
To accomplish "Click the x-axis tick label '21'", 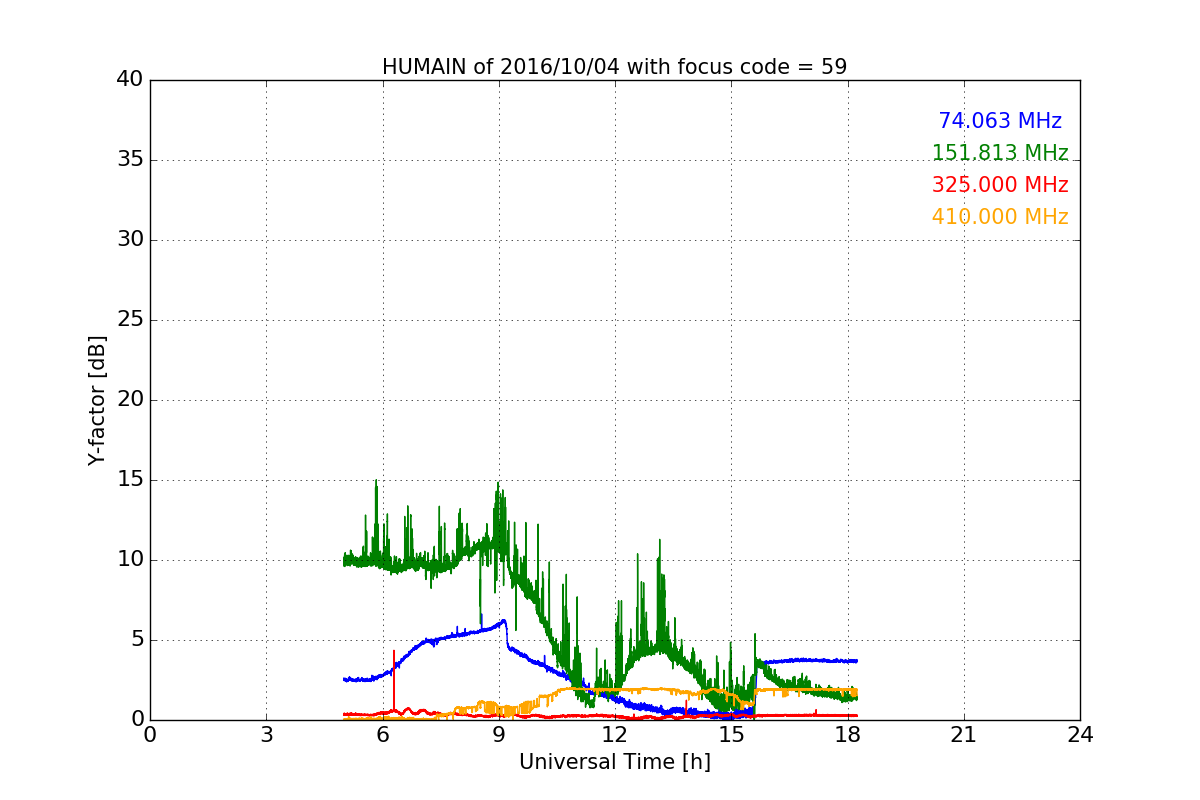I will tap(964, 735).
